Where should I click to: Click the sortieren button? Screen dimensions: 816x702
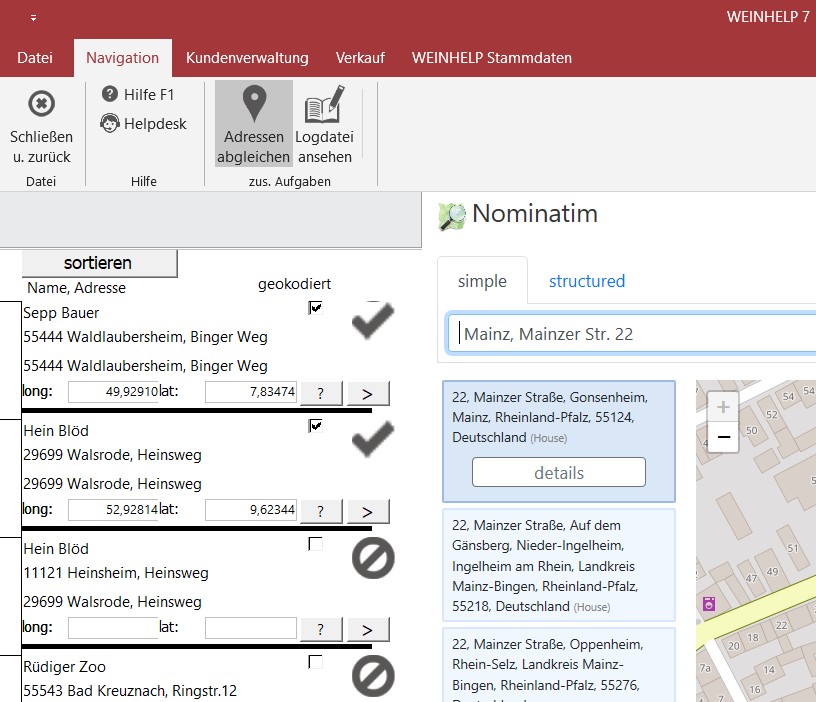click(x=98, y=263)
